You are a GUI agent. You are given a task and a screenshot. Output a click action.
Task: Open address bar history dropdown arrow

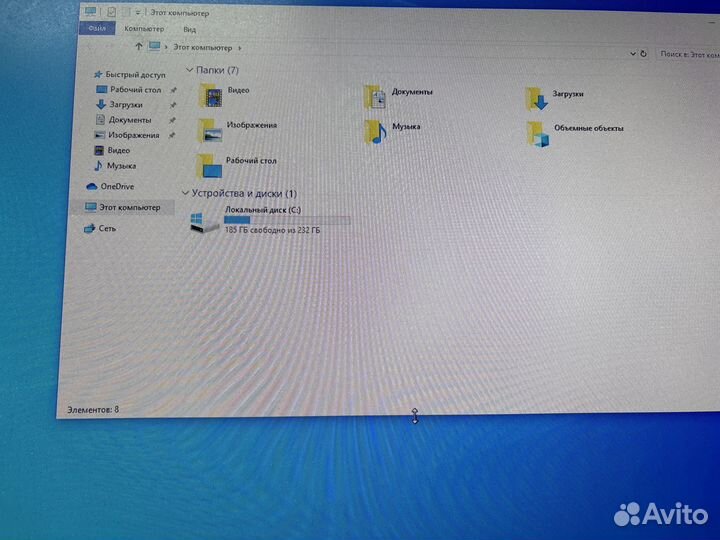click(633, 53)
